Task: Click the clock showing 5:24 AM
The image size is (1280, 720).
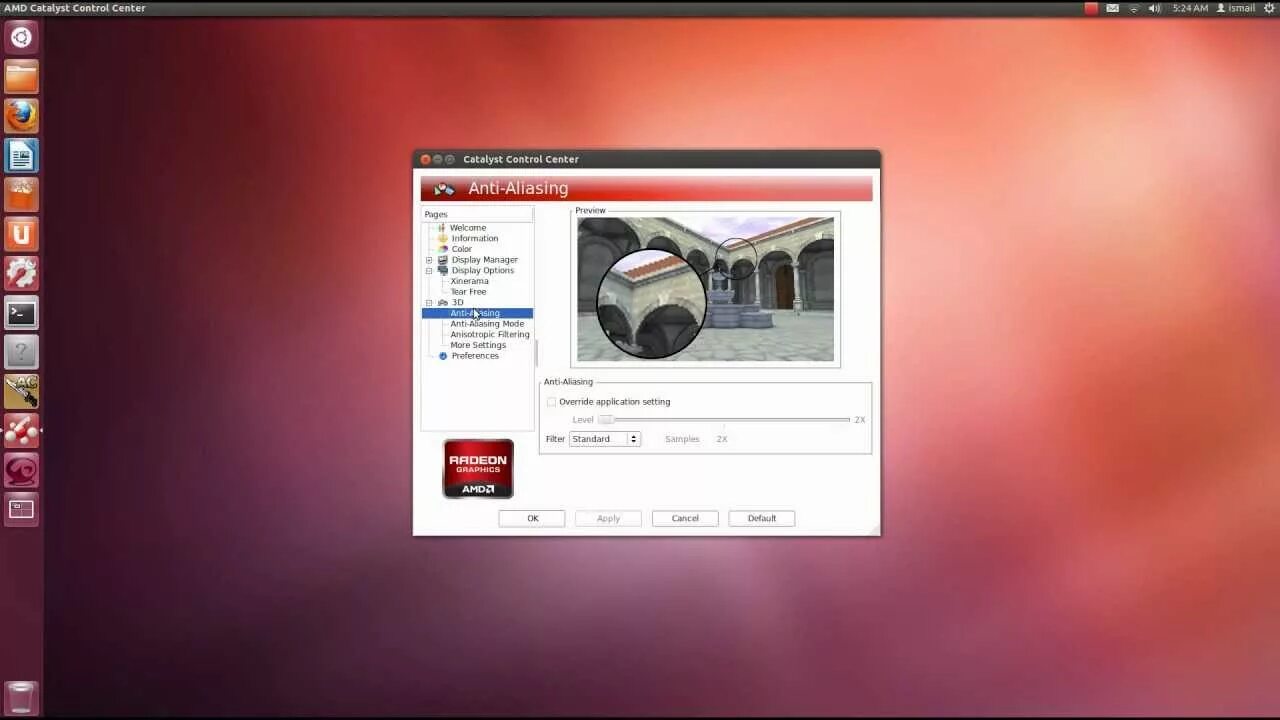Action: 1190,8
